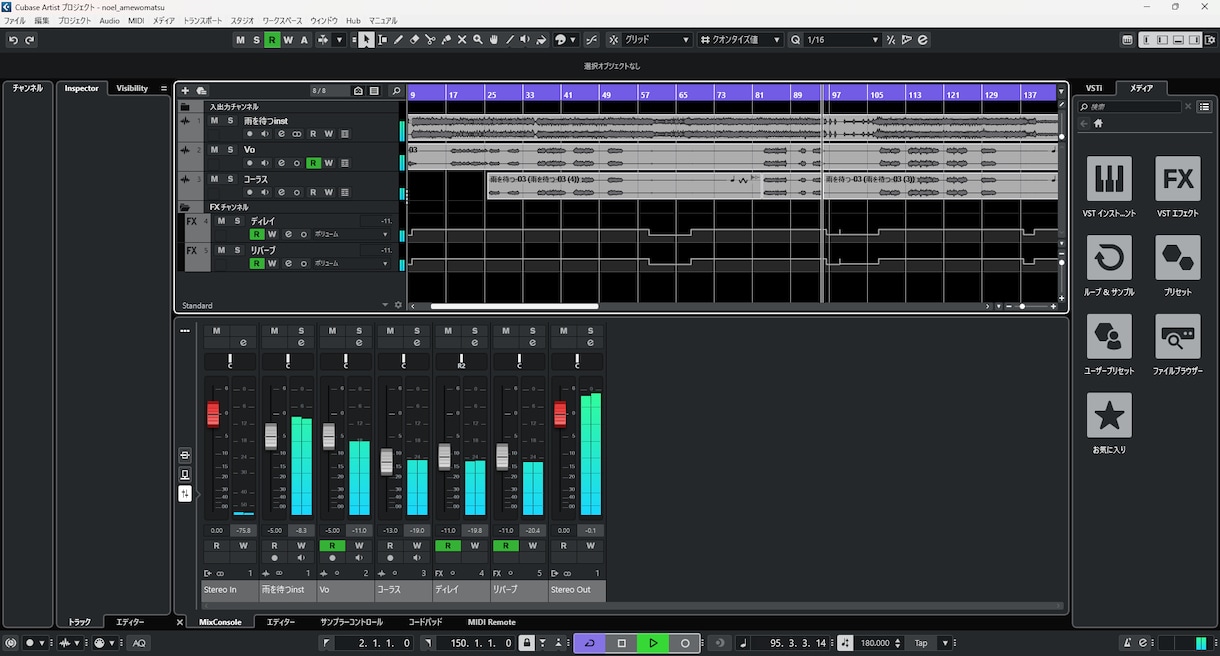Click the Vo channel volume fader
This screenshot has width=1220, height=656.
point(328,436)
